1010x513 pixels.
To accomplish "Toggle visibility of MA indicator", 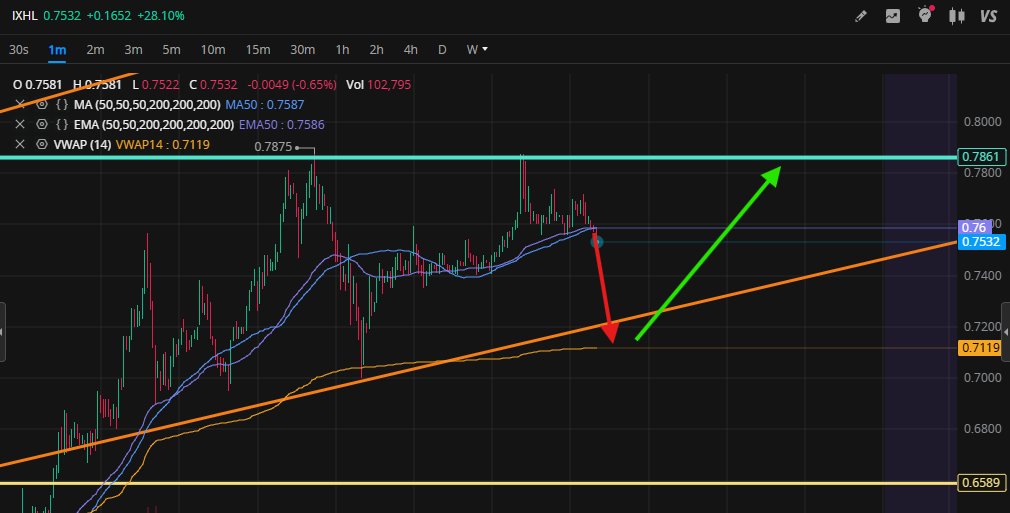I will [42, 104].
